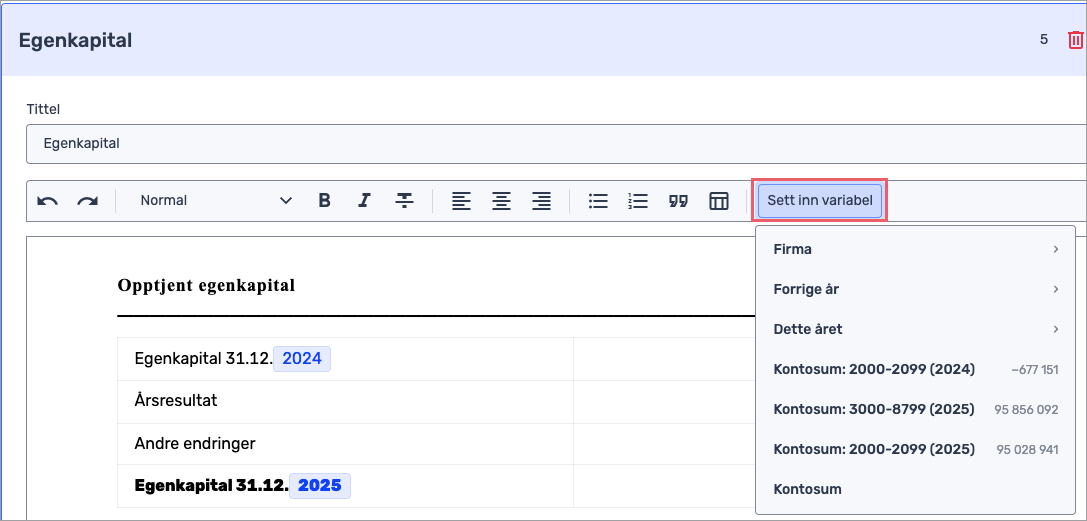Select the bold 2025 variable chip
Viewport: 1087px width, 521px height.
tap(320, 485)
